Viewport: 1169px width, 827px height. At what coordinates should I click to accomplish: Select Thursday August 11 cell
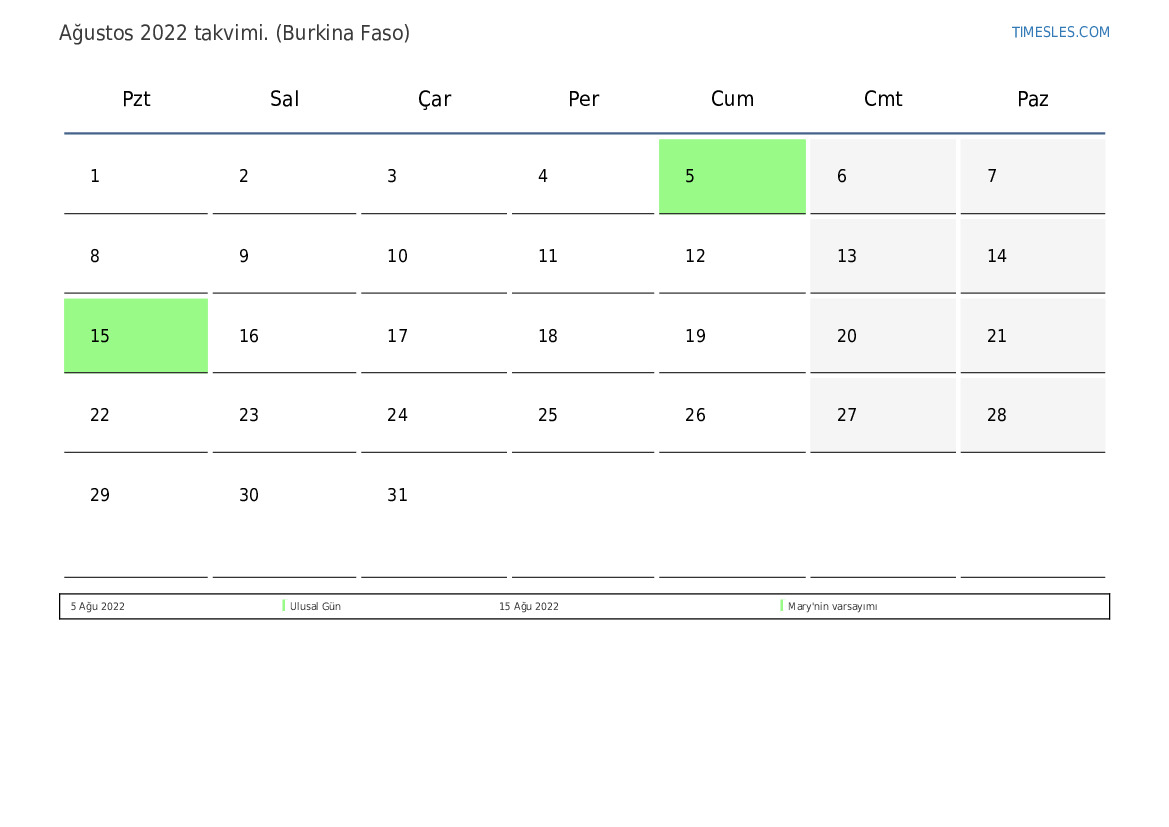582,256
